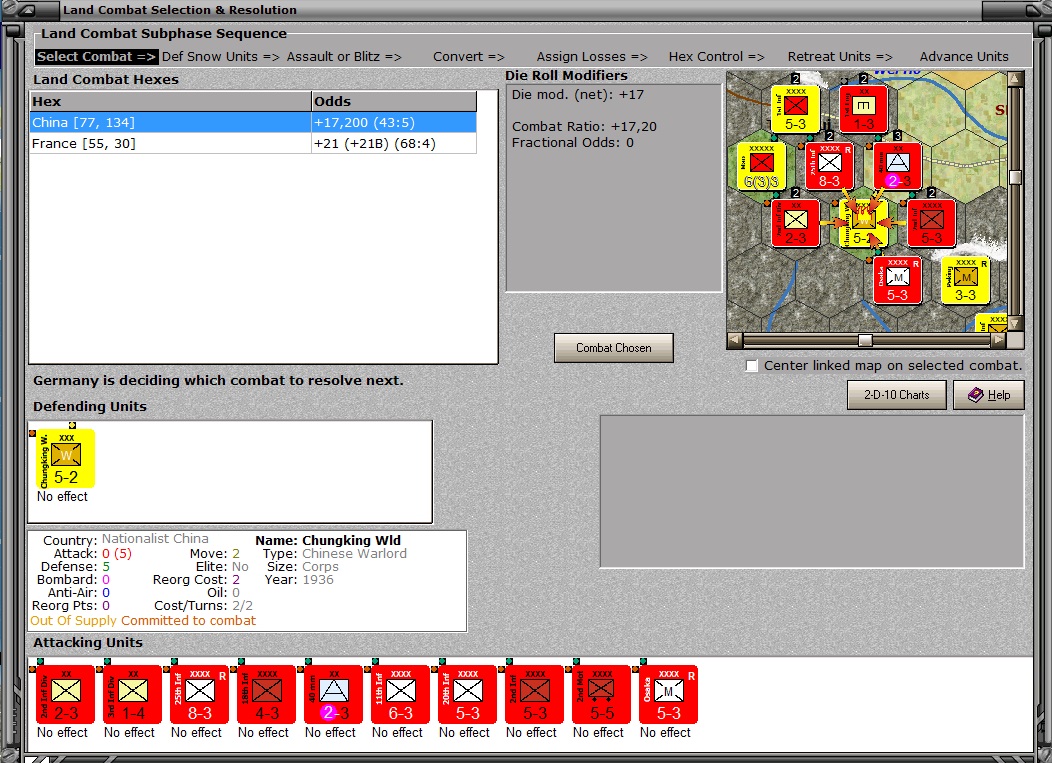
Task: Click the red engineer 1-3 counter on map
Action: (863, 109)
